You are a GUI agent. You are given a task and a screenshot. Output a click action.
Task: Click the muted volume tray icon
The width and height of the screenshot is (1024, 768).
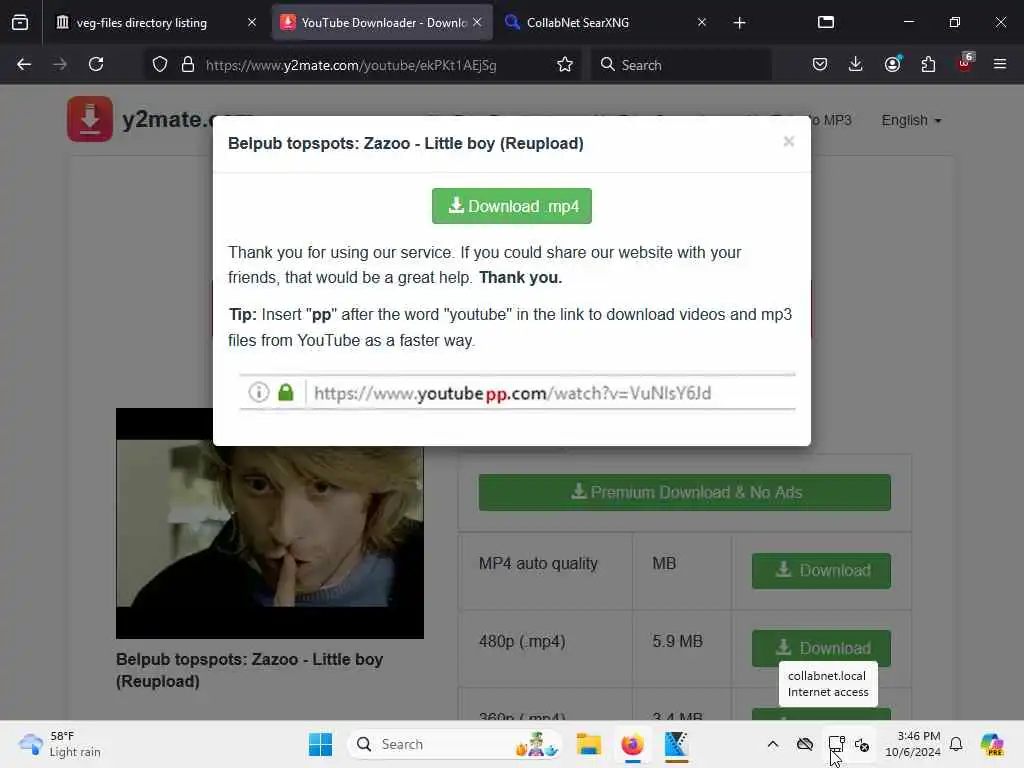[x=862, y=744]
